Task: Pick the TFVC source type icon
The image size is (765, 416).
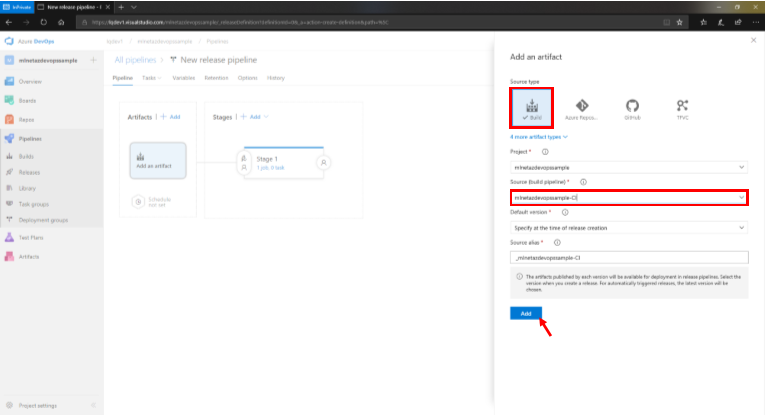Action: pyautogui.click(x=682, y=109)
